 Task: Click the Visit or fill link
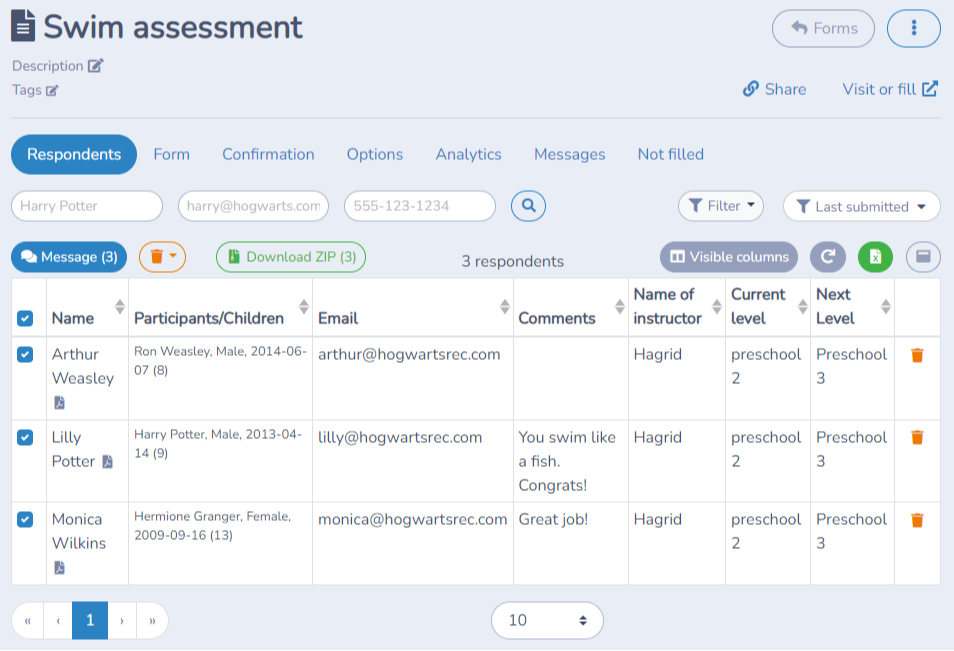click(x=890, y=89)
